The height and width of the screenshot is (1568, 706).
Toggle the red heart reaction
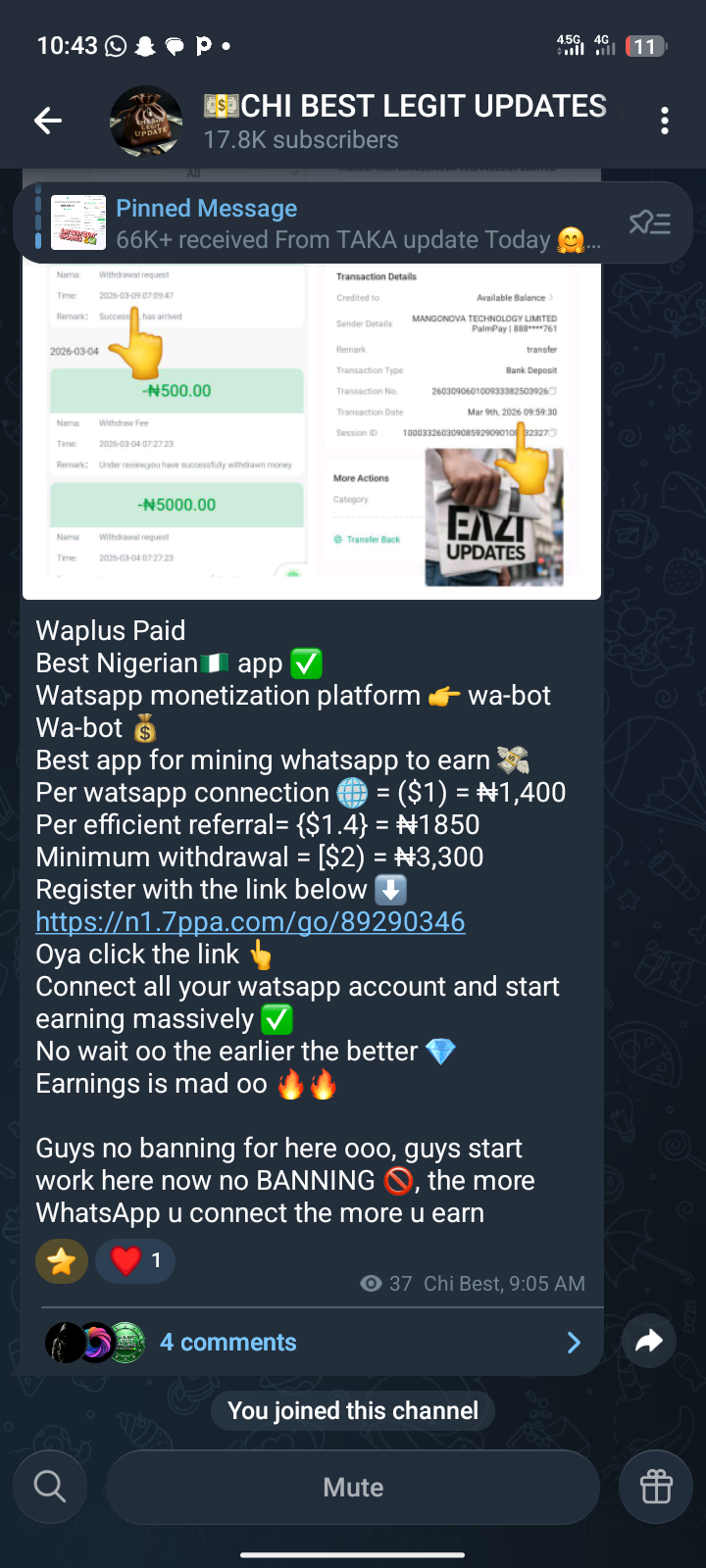tap(135, 1261)
